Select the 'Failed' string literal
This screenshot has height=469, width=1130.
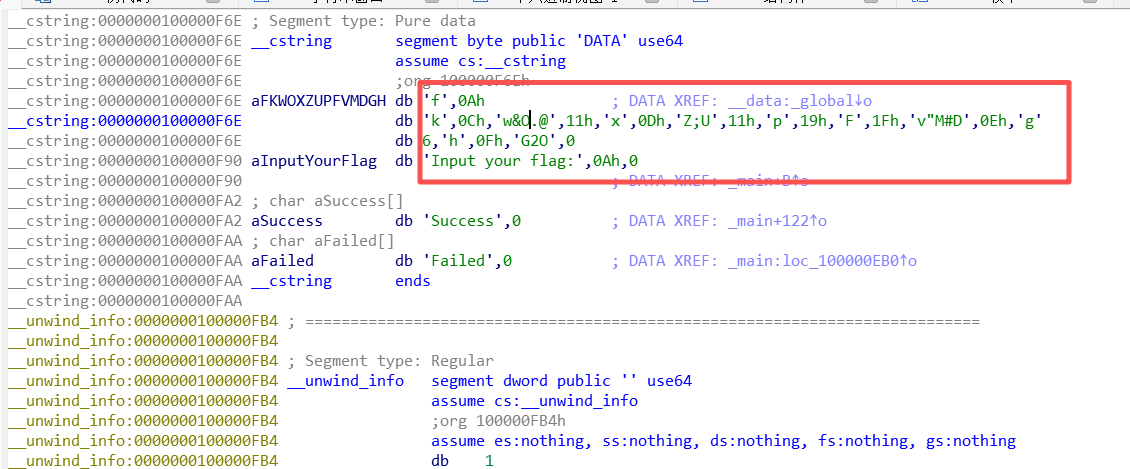click(x=458, y=261)
